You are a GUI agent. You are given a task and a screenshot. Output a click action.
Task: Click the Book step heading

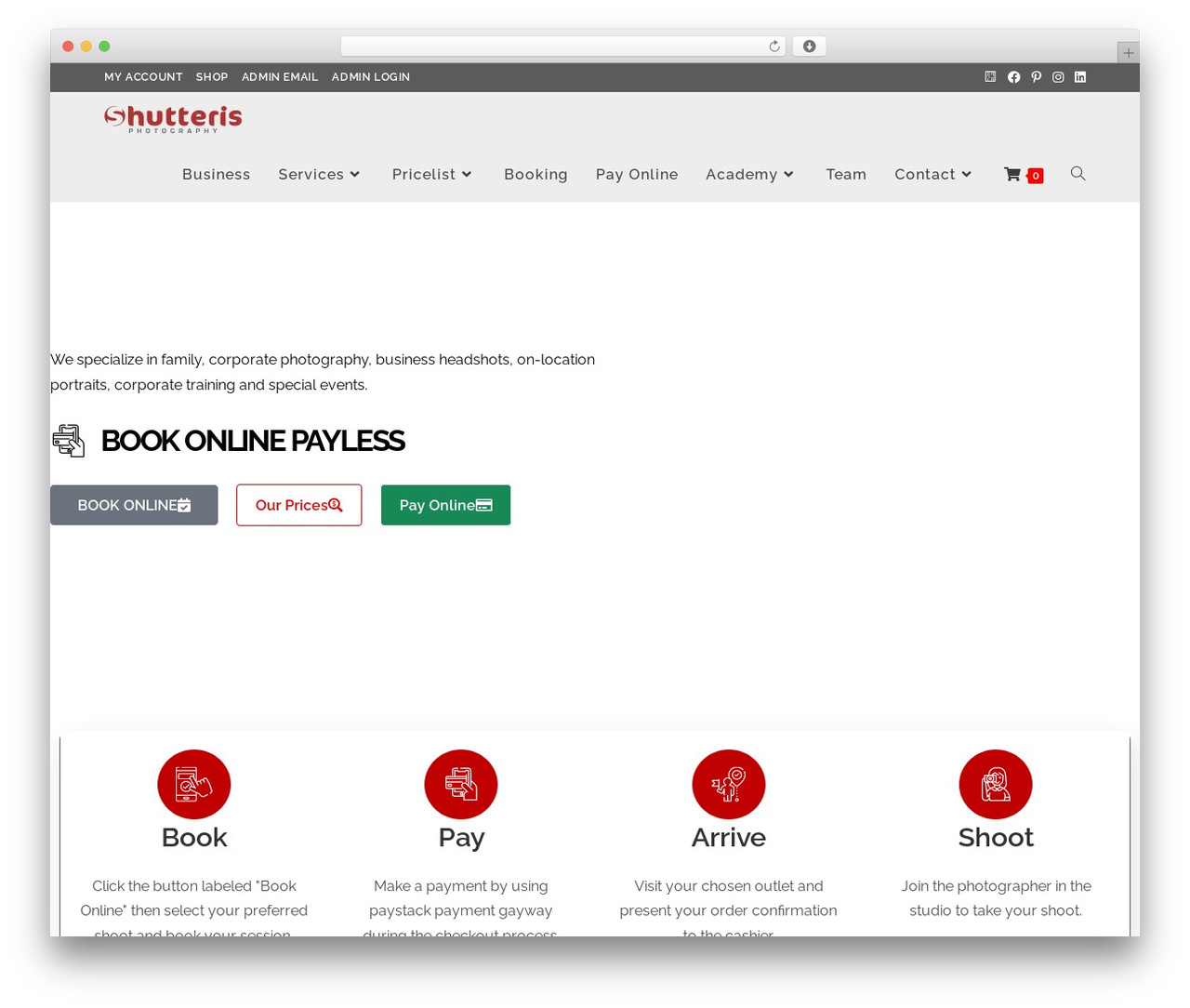click(x=194, y=838)
